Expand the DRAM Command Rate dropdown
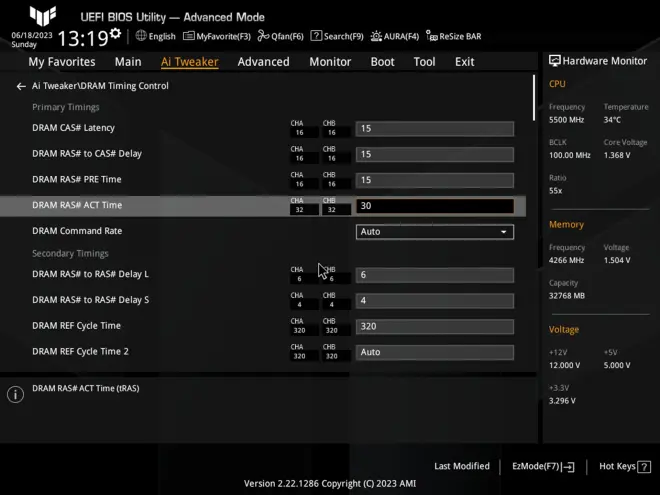 click(435, 232)
